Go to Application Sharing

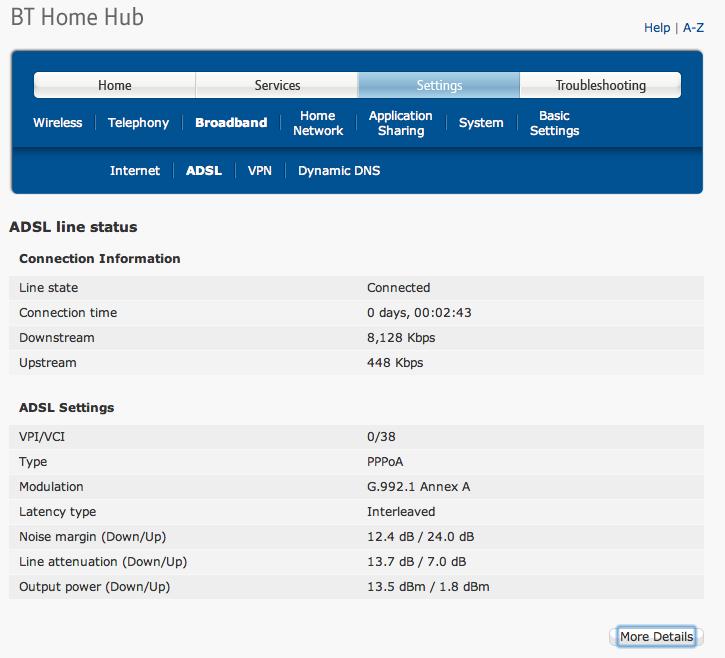click(401, 123)
